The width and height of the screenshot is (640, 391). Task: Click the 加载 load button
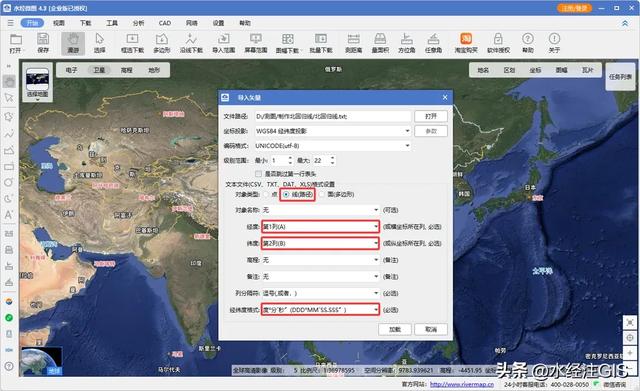tap(395, 329)
